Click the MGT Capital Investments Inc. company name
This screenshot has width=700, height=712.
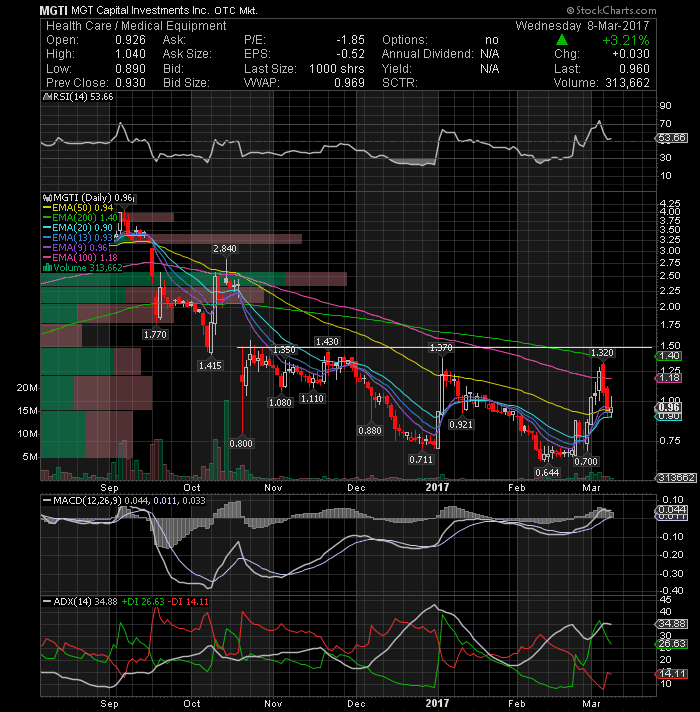pos(141,10)
